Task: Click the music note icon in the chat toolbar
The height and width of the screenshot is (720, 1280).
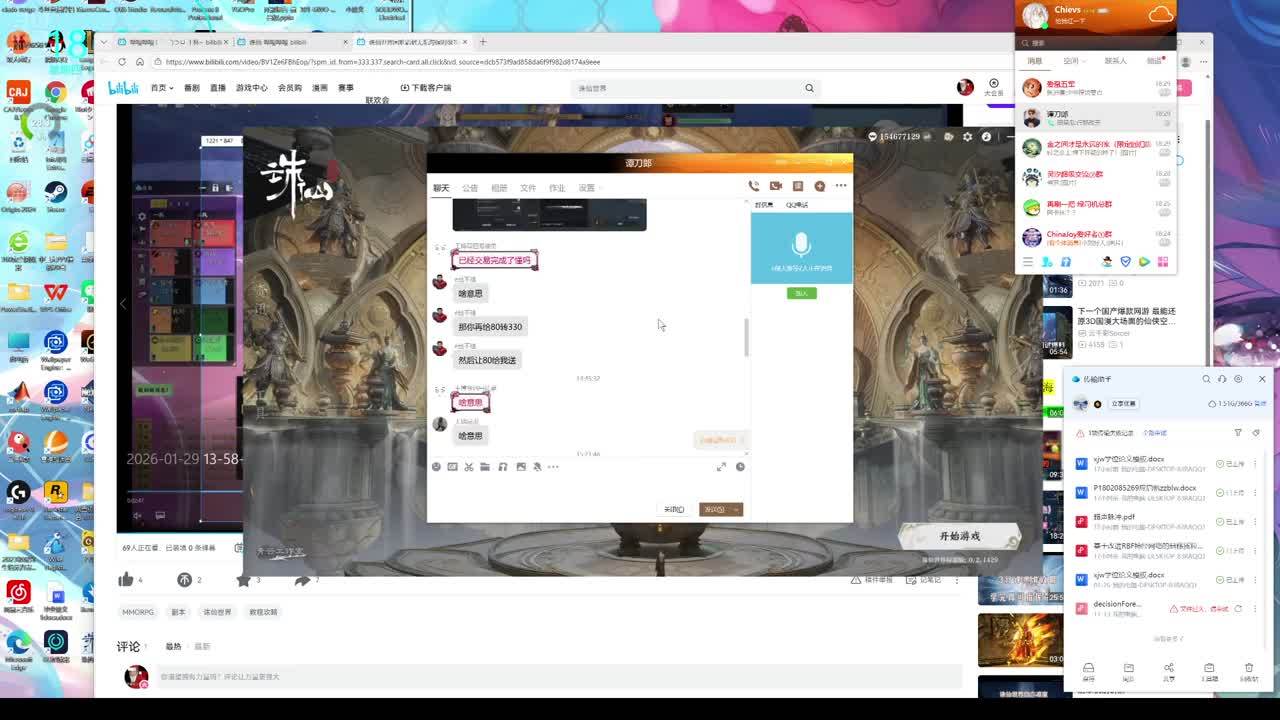Action: [x=503, y=467]
